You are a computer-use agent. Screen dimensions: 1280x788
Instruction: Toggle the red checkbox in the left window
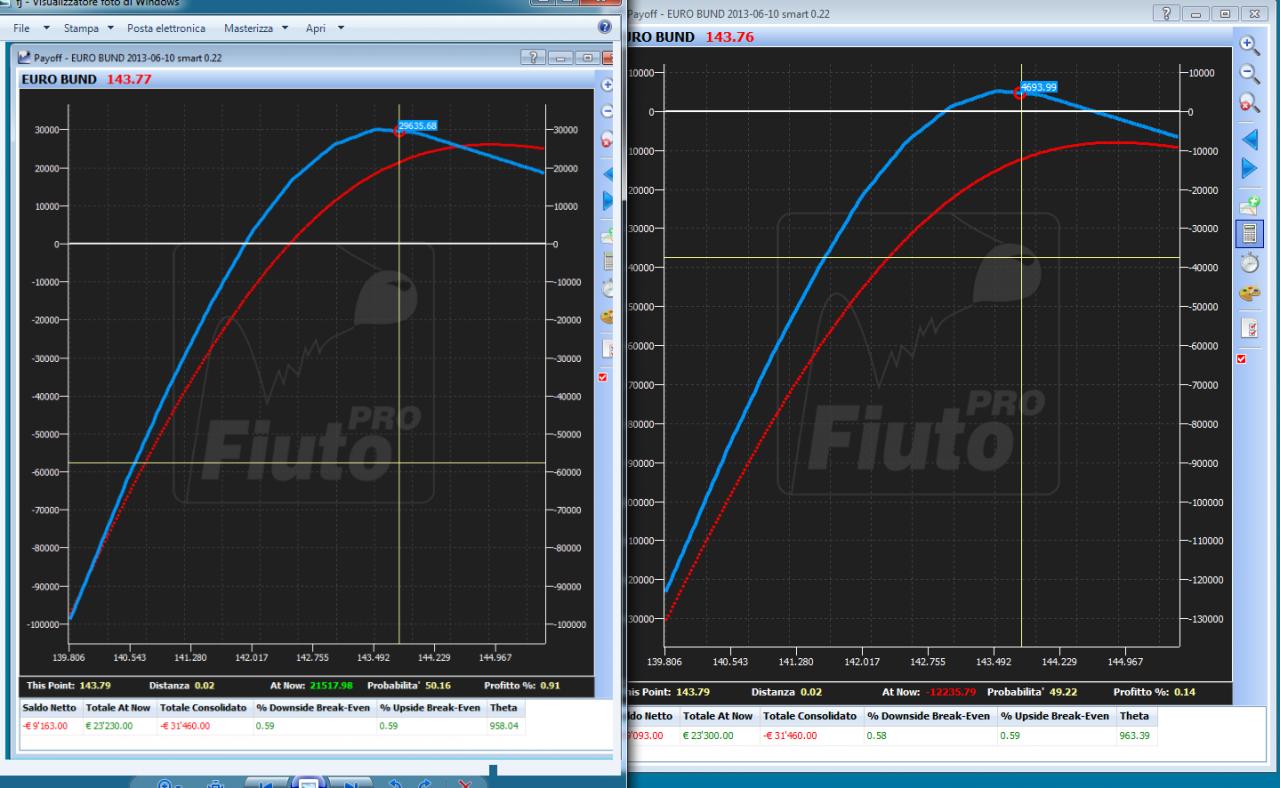pyautogui.click(x=603, y=377)
